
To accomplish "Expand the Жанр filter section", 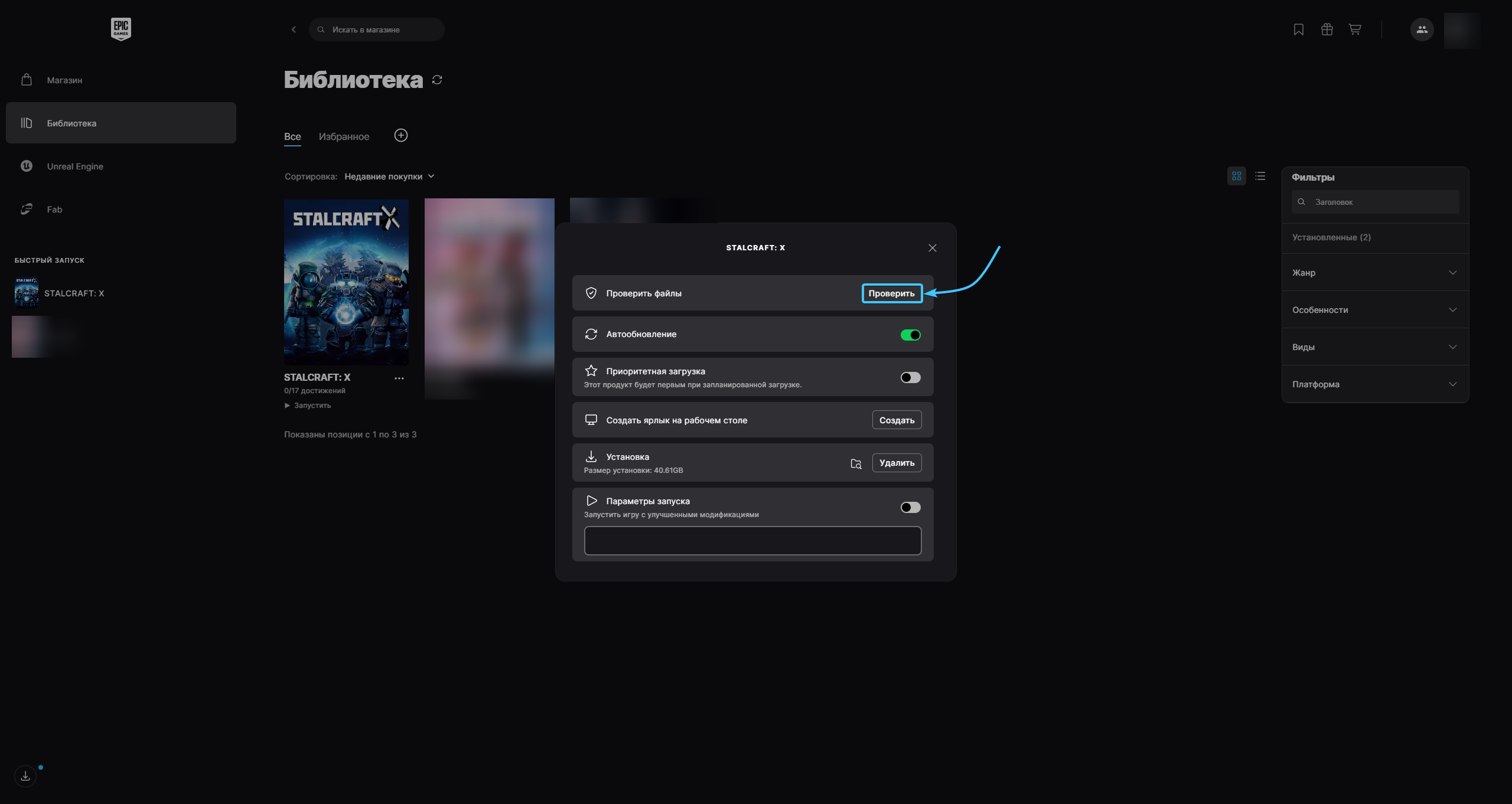I will pyautogui.click(x=1375, y=273).
